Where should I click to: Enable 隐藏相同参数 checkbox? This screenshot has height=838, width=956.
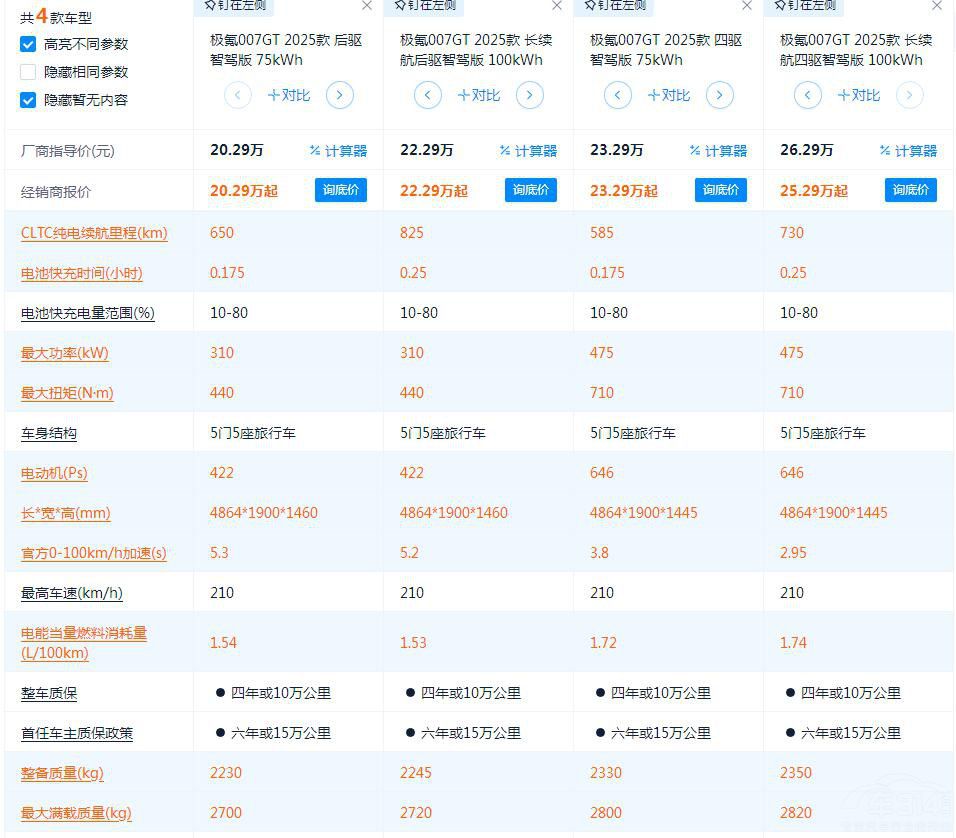28,72
